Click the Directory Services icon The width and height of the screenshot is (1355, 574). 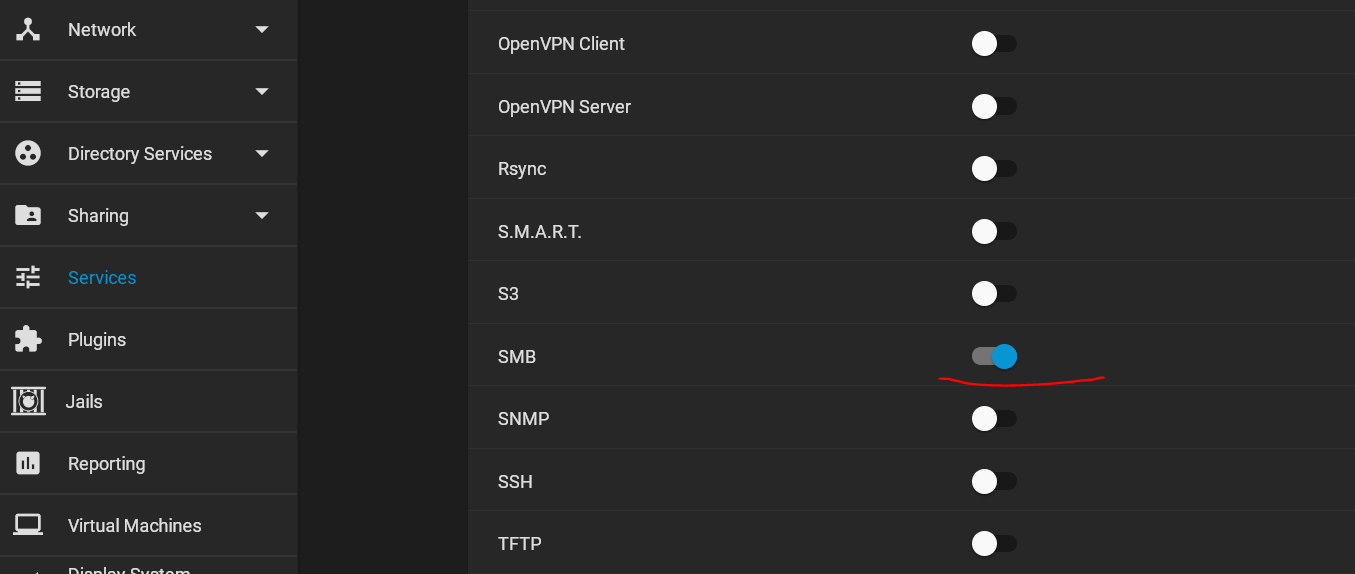[28, 154]
